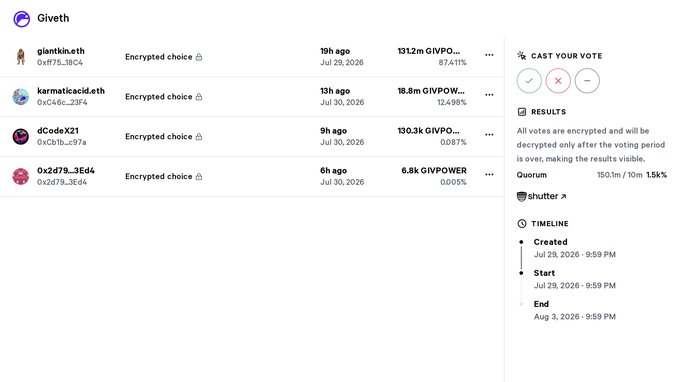The width and height of the screenshot is (680, 382).
Task: Click 'Encrypted choice' for karmaticacid.eth
Action: [x=159, y=97]
